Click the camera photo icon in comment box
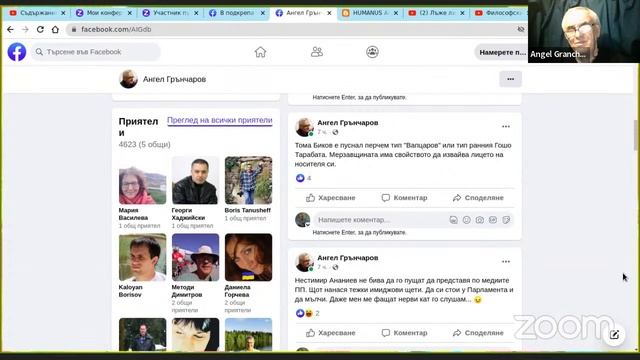 [x=480, y=220]
